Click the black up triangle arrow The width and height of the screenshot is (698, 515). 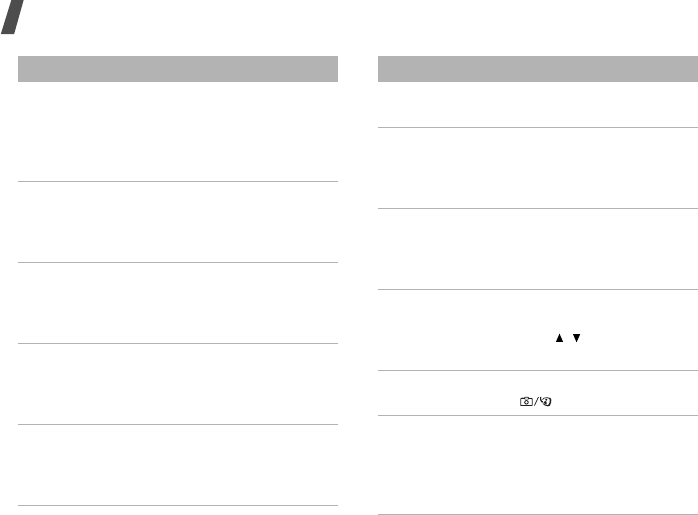point(559,338)
